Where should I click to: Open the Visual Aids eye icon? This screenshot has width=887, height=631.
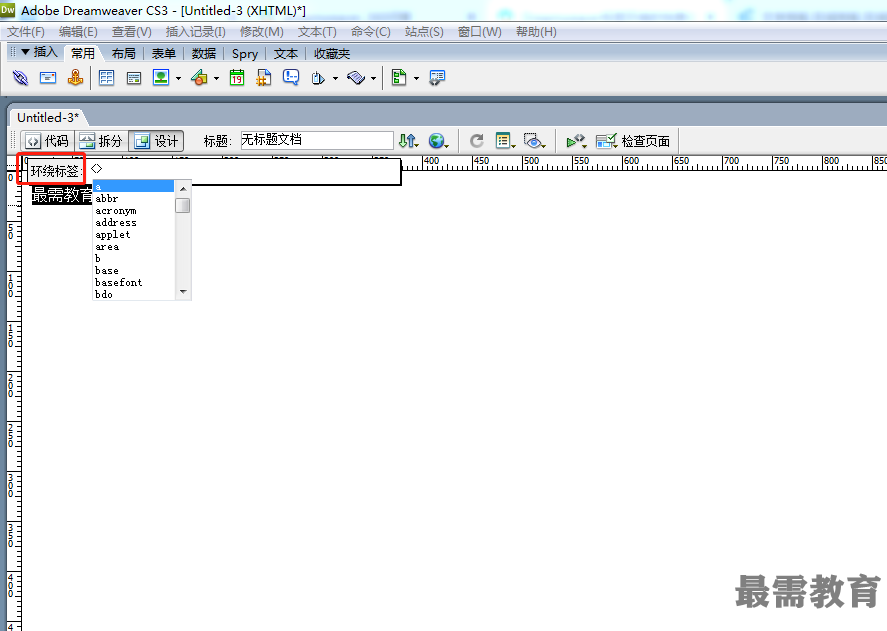pyautogui.click(x=534, y=141)
